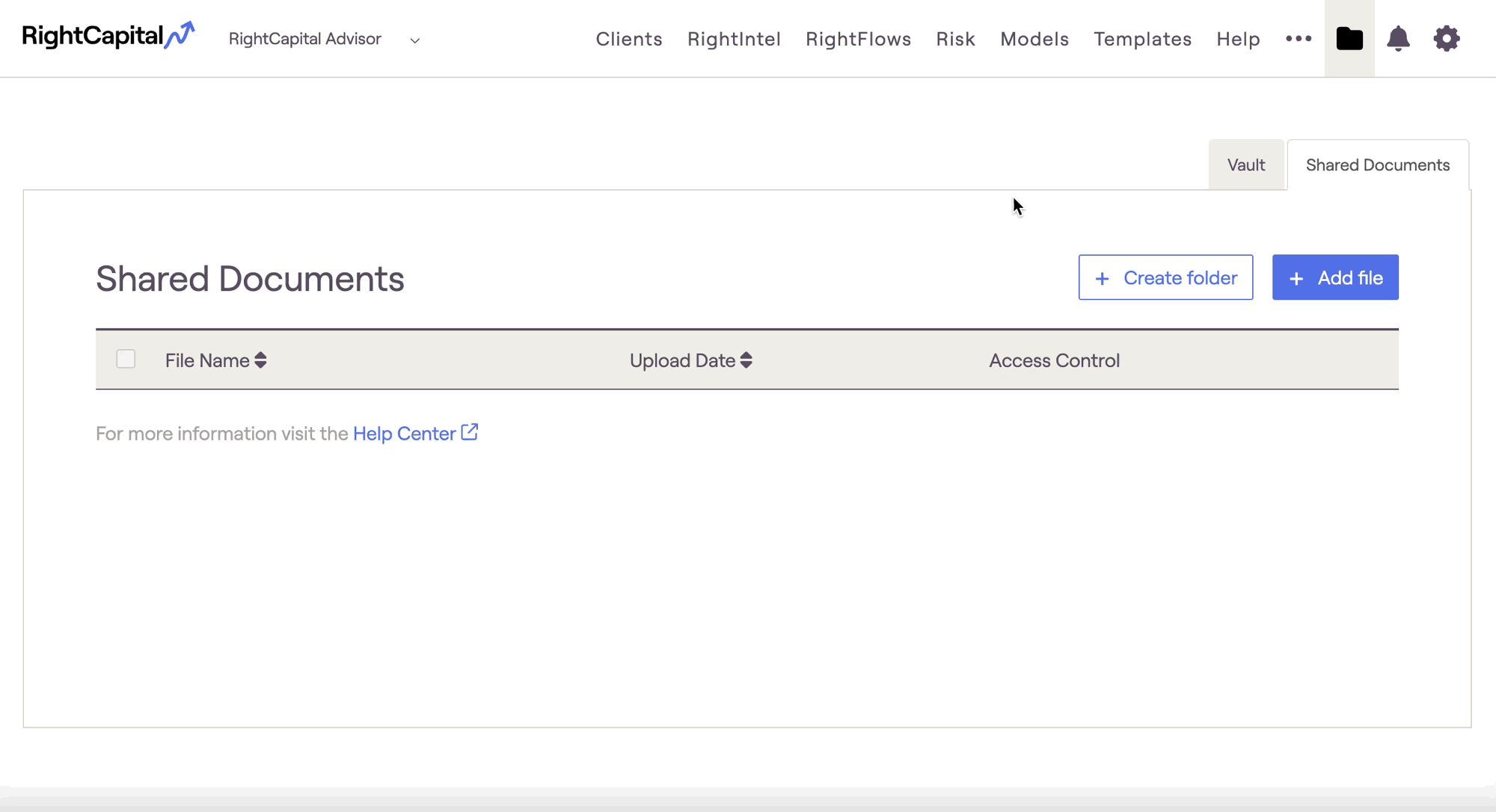Open the Help Center link
Viewport: 1496px width, 812px height.
coord(404,434)
